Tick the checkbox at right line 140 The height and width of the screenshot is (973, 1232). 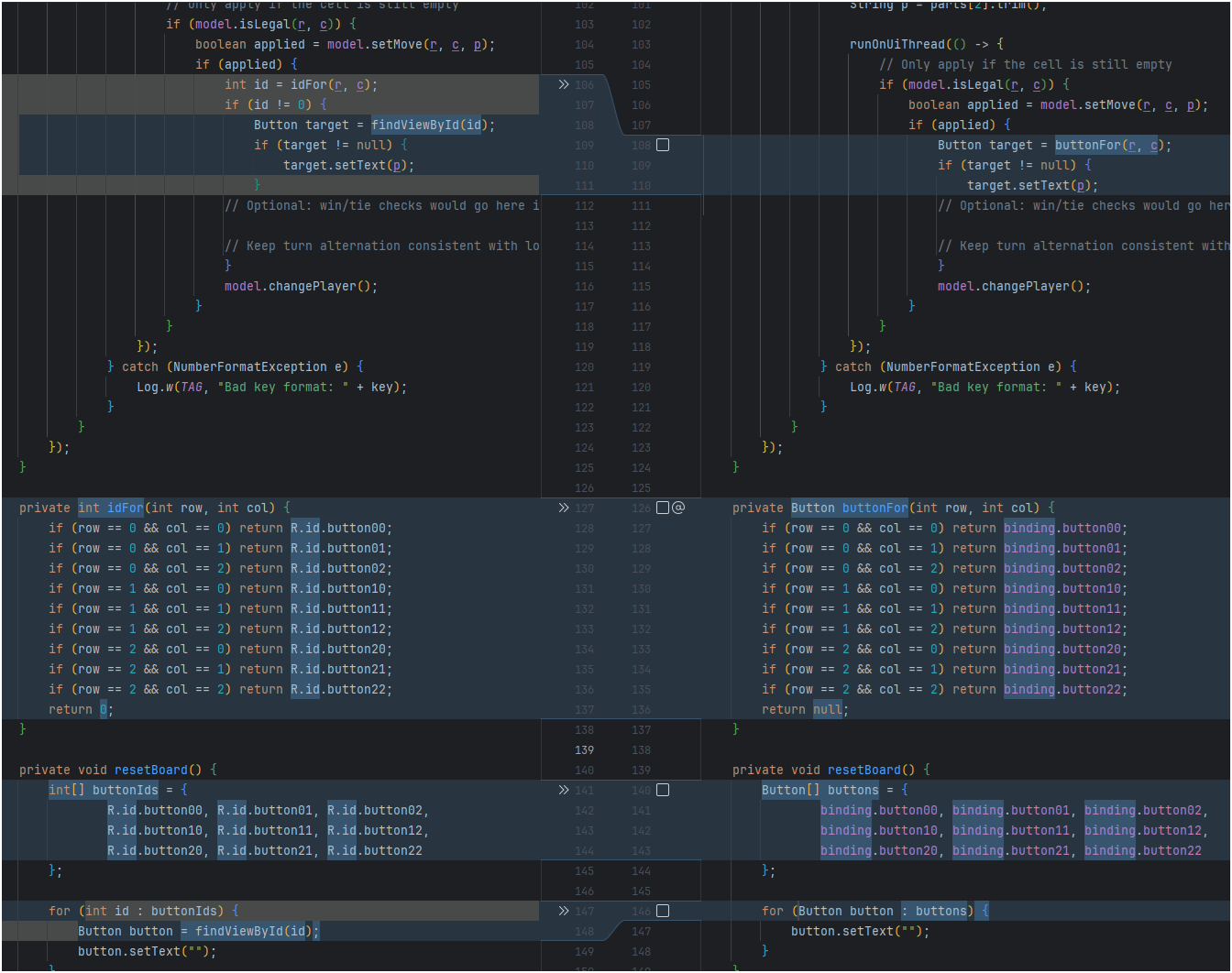(663, 790)
